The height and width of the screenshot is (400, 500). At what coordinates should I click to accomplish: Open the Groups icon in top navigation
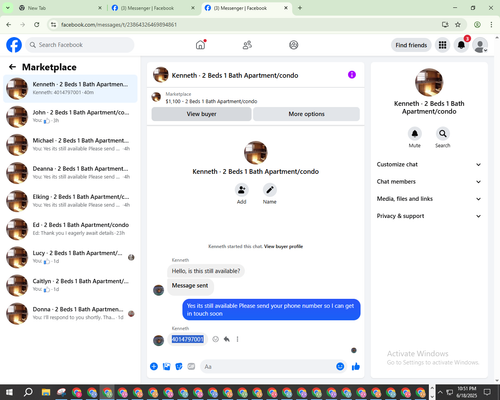click(294, 45)
